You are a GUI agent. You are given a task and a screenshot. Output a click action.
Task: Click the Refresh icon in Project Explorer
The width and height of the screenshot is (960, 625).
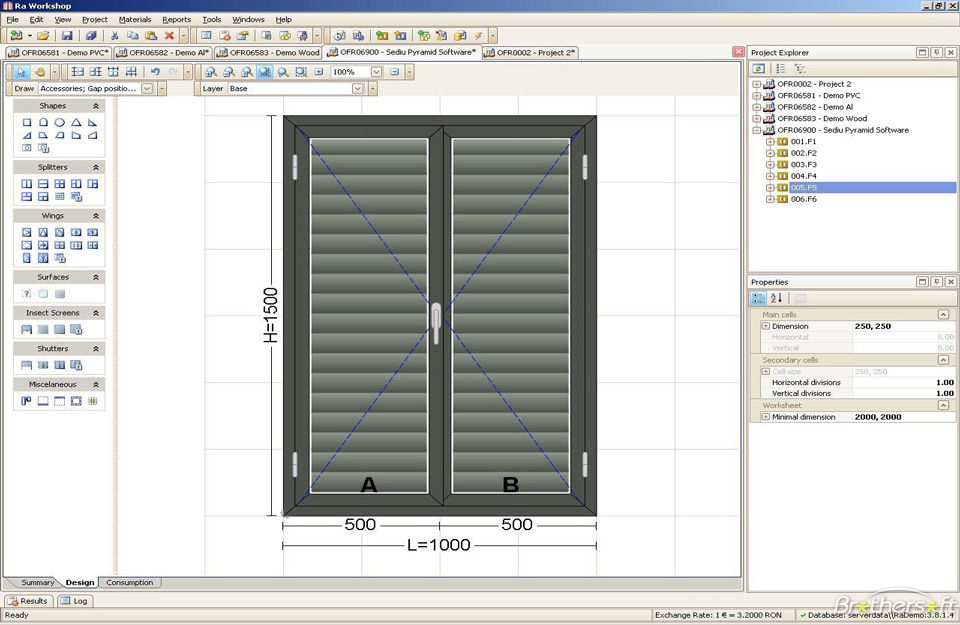[x=760, y=68]
